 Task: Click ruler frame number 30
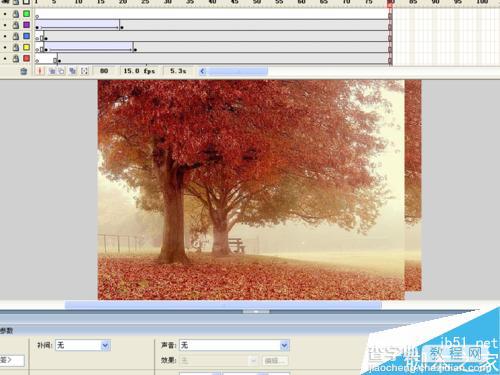168,2
